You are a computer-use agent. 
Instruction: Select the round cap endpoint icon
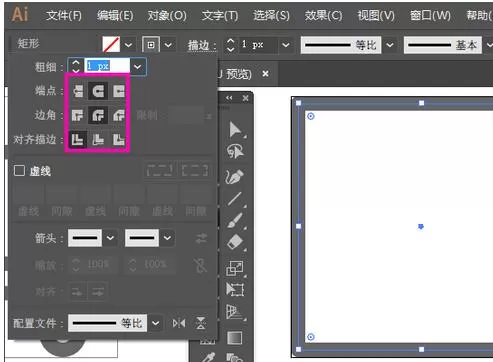coord(98,91)
